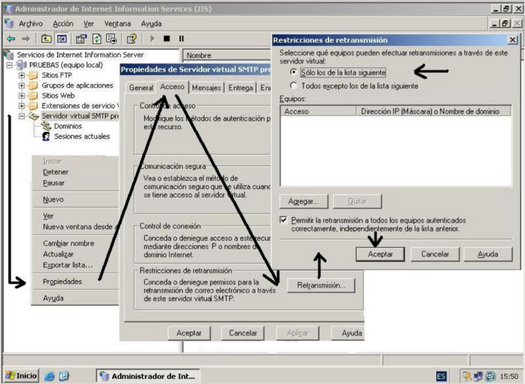The height and width of the screenshot is (384, 525).
Task: Click the Grupos de aplicaciones folder icon
Action: (x=33, y=86)
